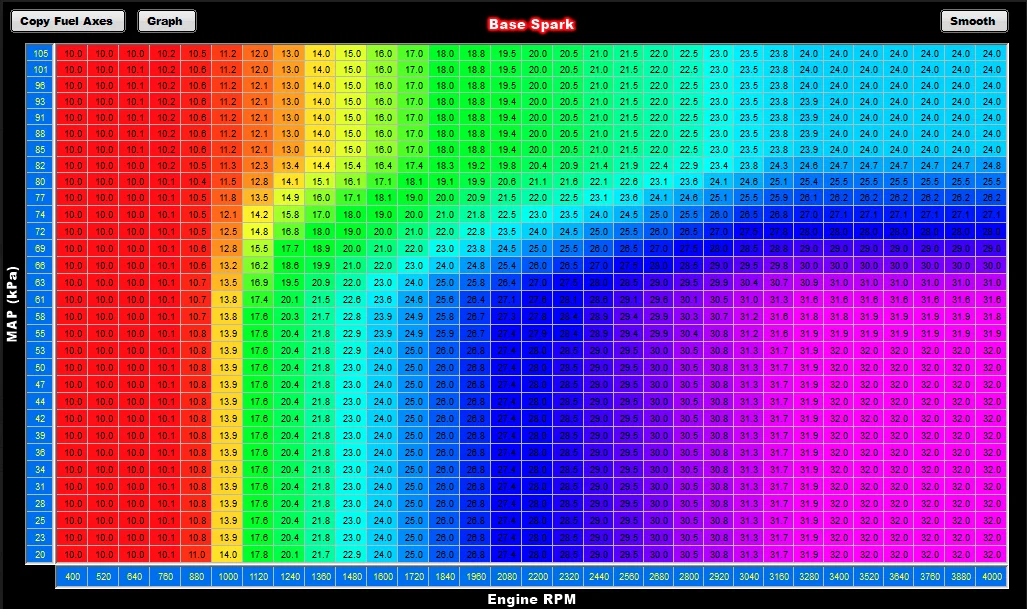Select the 82 kPa MAP axis header

click(x=41, y=166)
